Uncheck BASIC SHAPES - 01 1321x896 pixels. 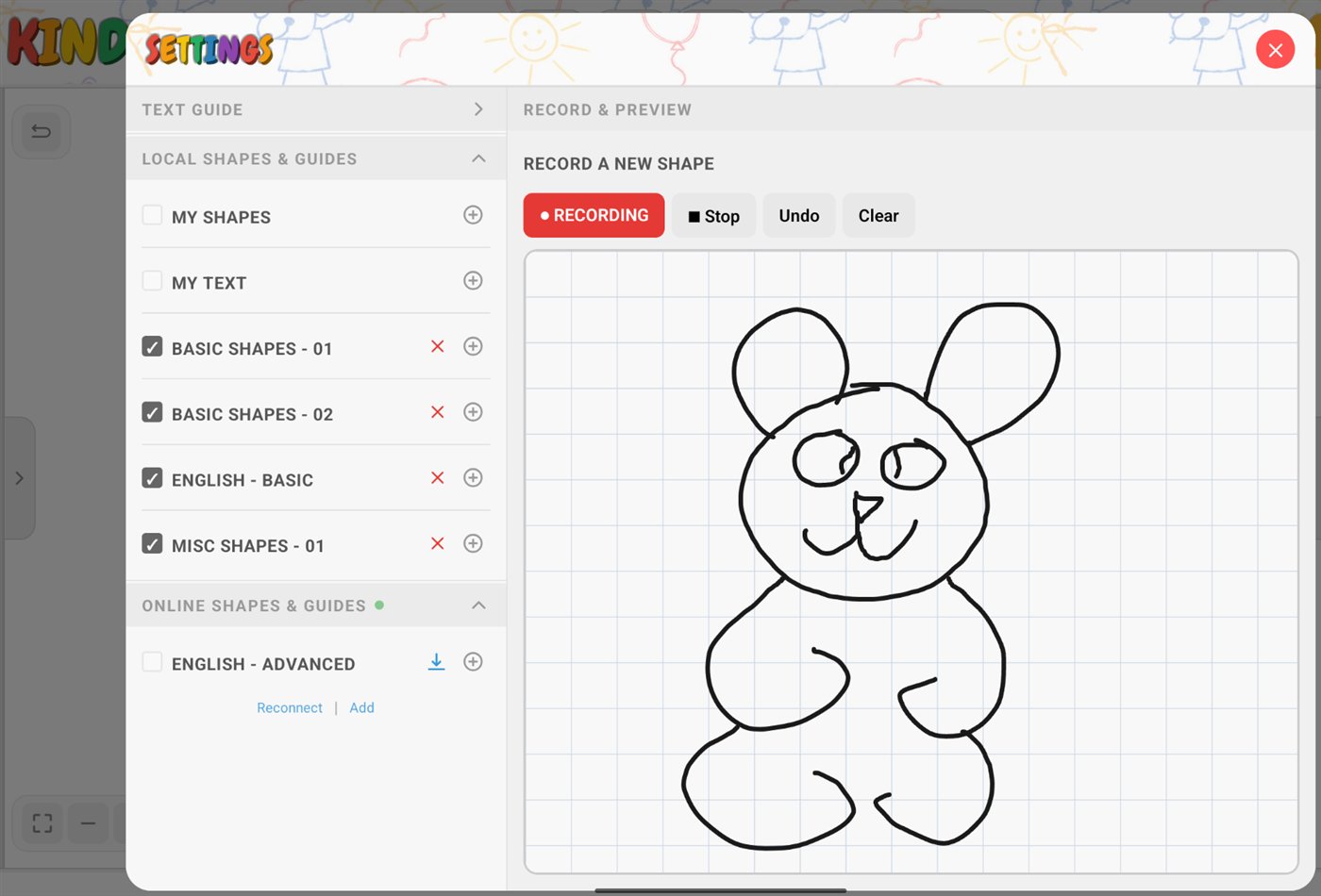pos(152,346)
